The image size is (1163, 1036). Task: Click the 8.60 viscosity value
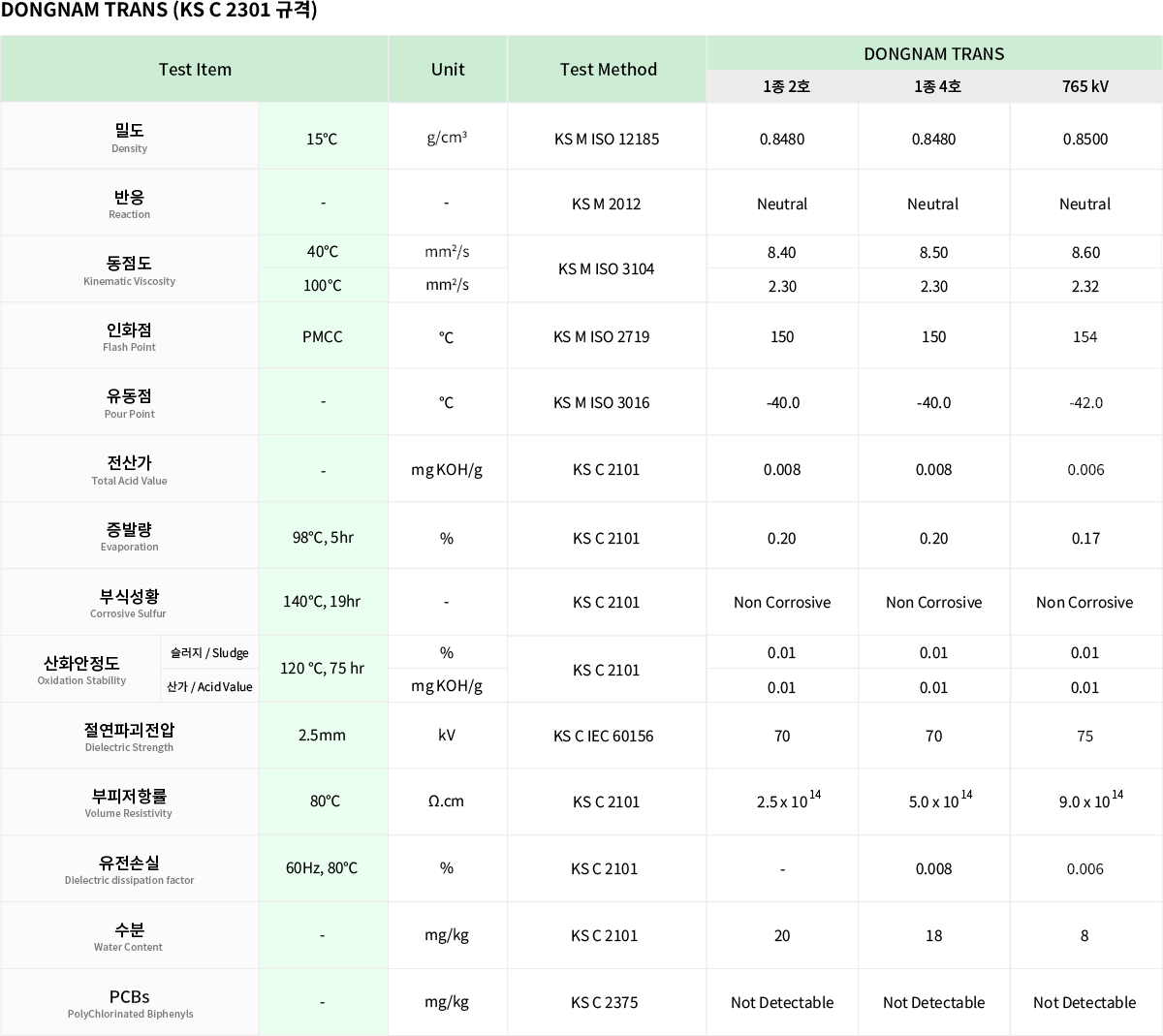[x=1085, y=252]
